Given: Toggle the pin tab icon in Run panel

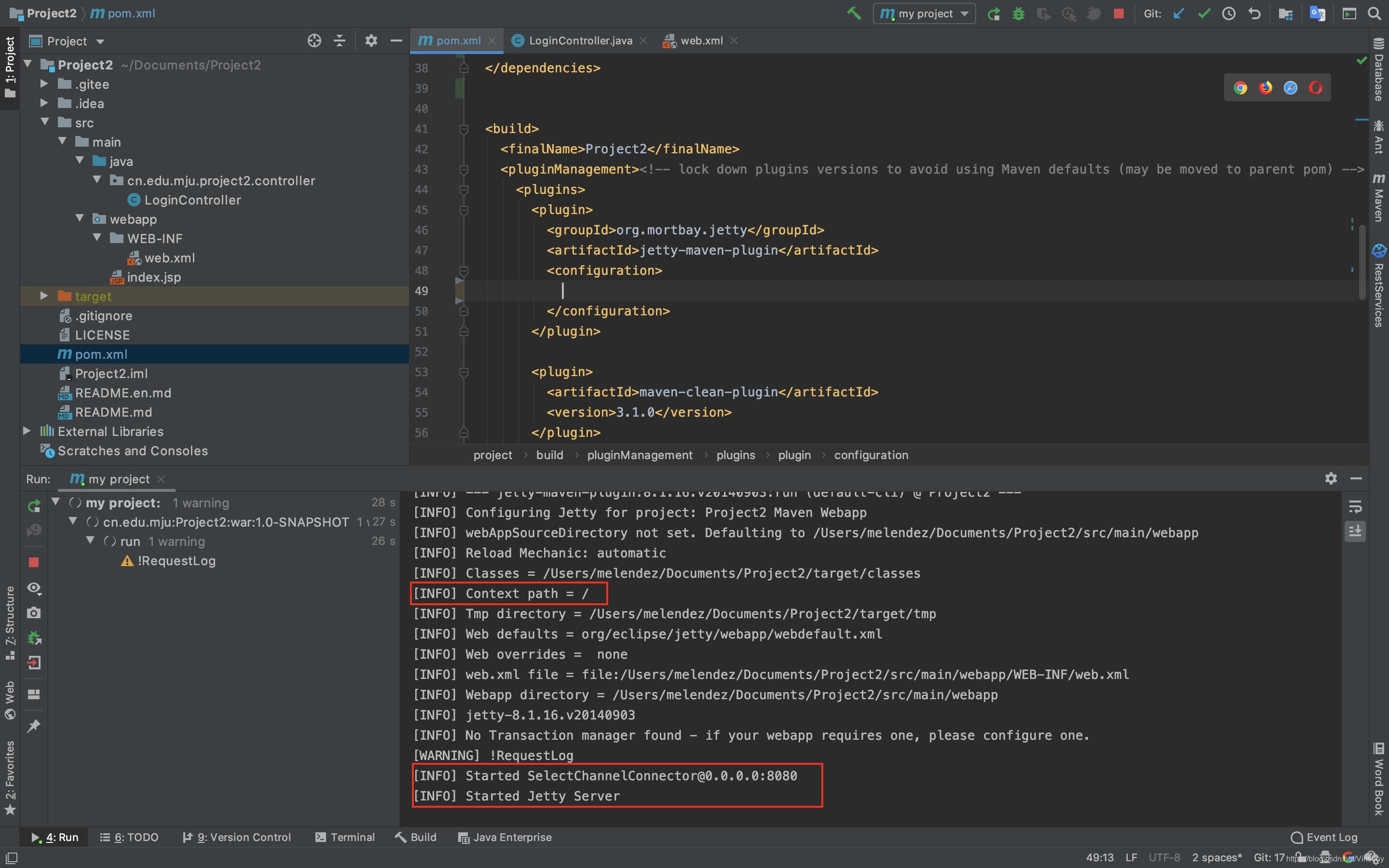Looking at the screenshot, I should pos(34,726).
